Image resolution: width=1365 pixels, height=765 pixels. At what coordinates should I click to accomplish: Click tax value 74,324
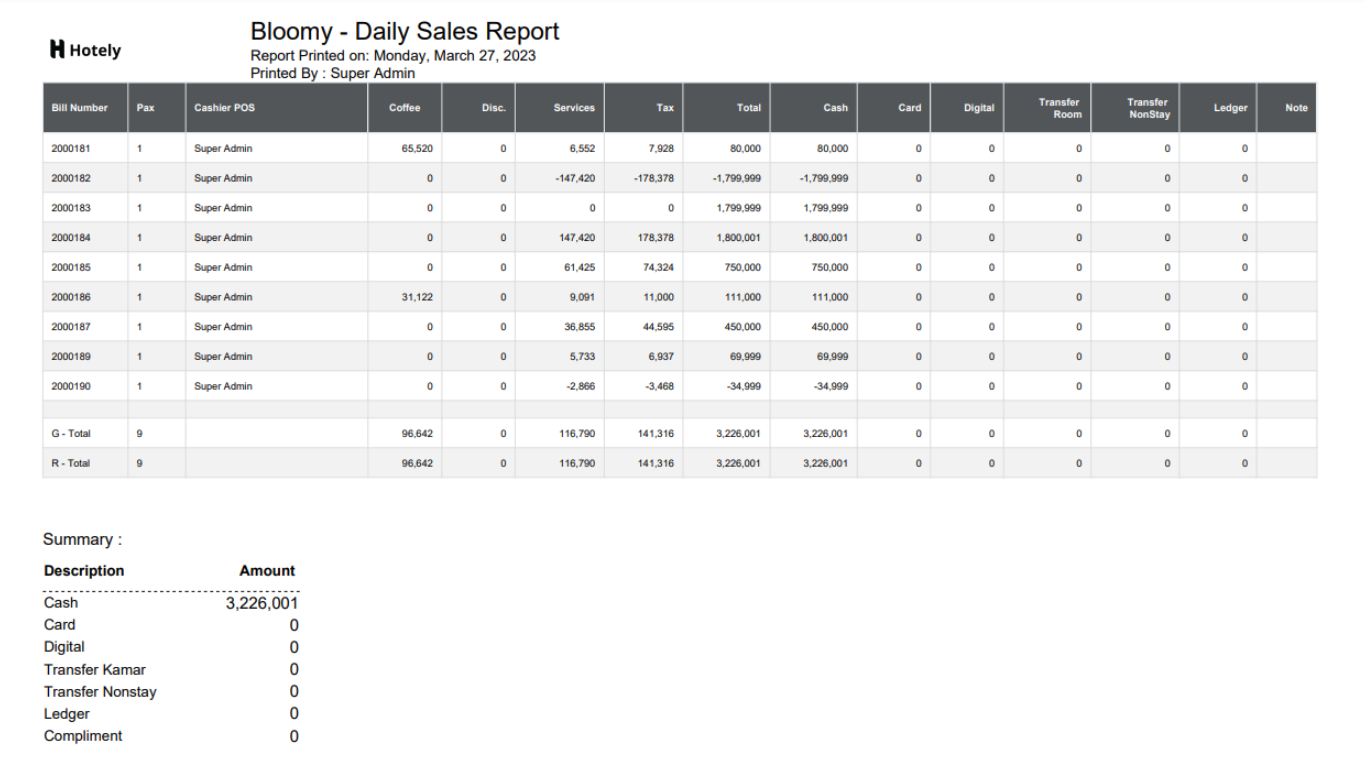coord(656,267)
